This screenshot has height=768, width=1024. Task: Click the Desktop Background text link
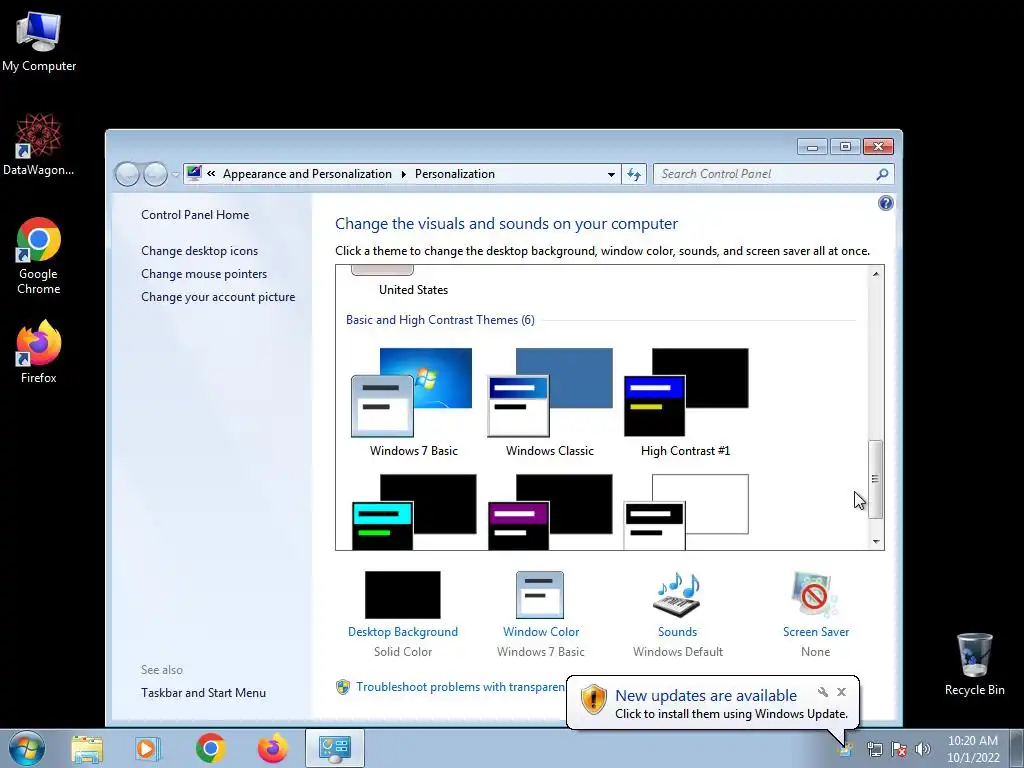pos(402,632)
